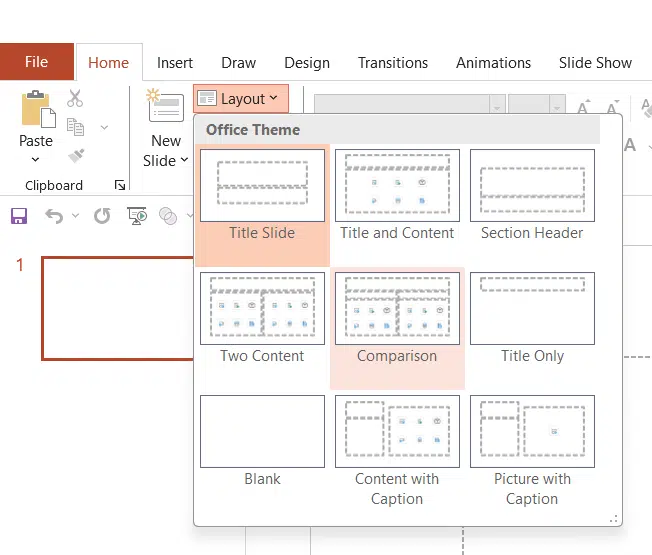Viewport: 652px width, 555px height.
Task: Click the Copy icon in Clipboard group
Action: 75,127
